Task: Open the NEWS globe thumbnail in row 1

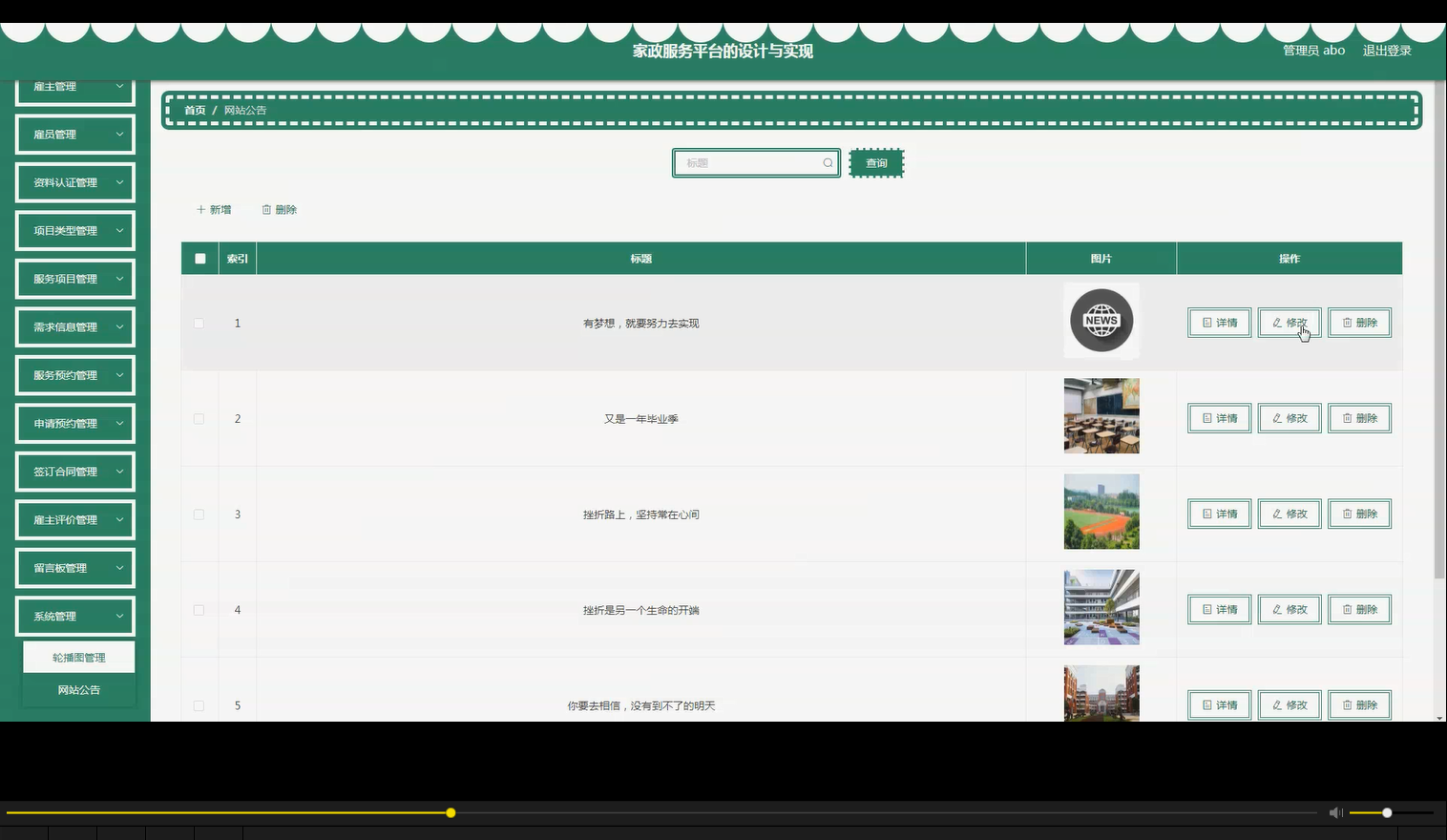Action: [1101, 321]
